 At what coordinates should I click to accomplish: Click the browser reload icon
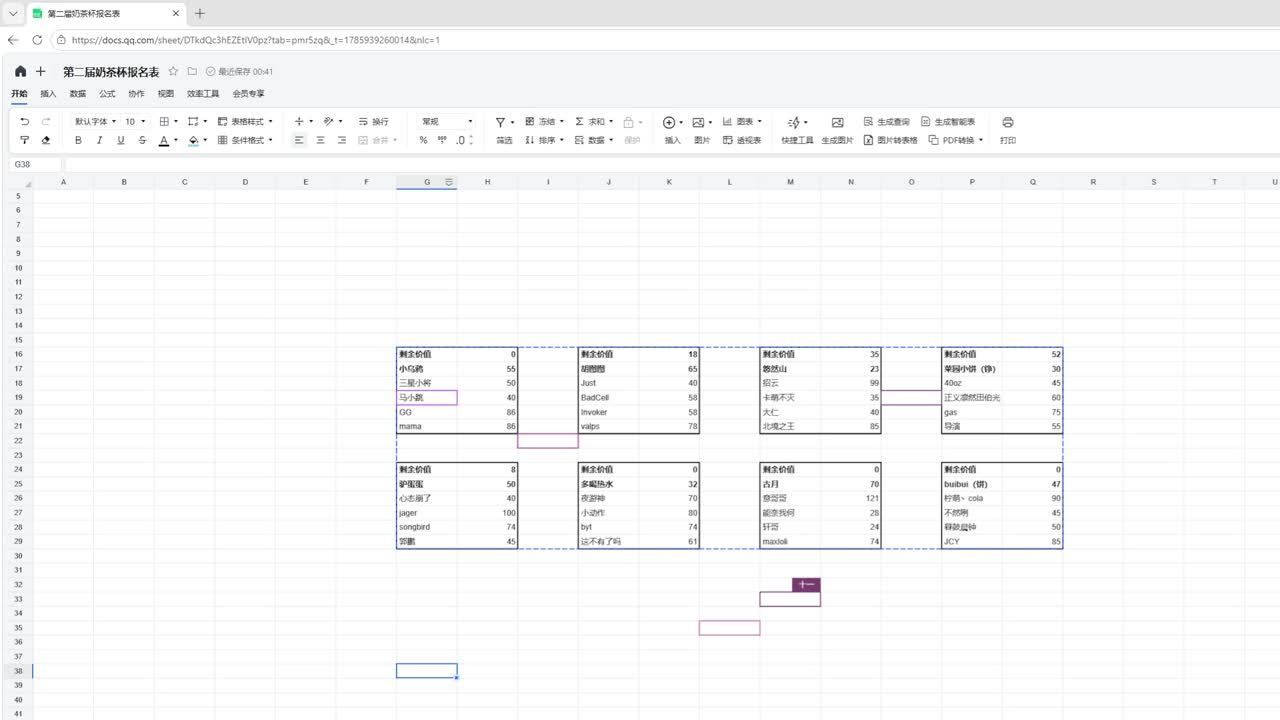[x=37, y=40]
